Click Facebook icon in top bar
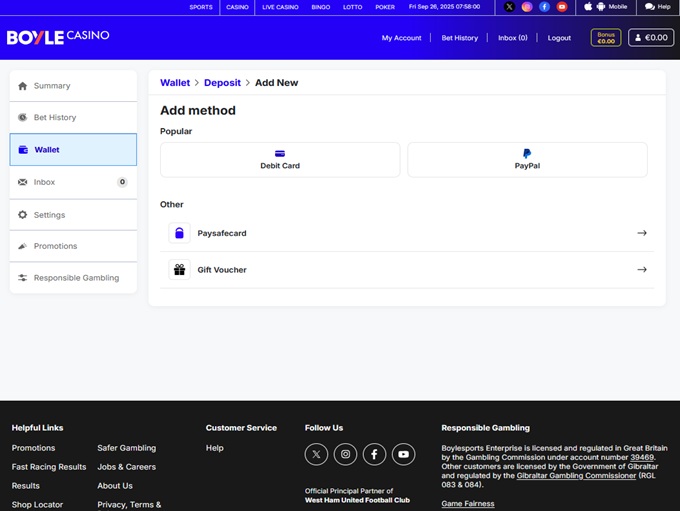Screen dimensions: 680x511 (x=544, y=6)
